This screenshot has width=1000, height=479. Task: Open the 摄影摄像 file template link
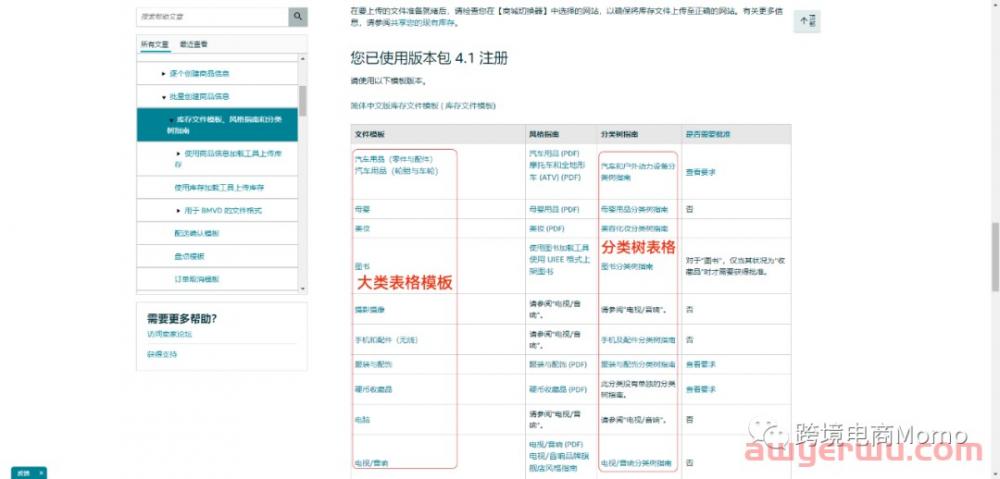[x=369, y=310]
